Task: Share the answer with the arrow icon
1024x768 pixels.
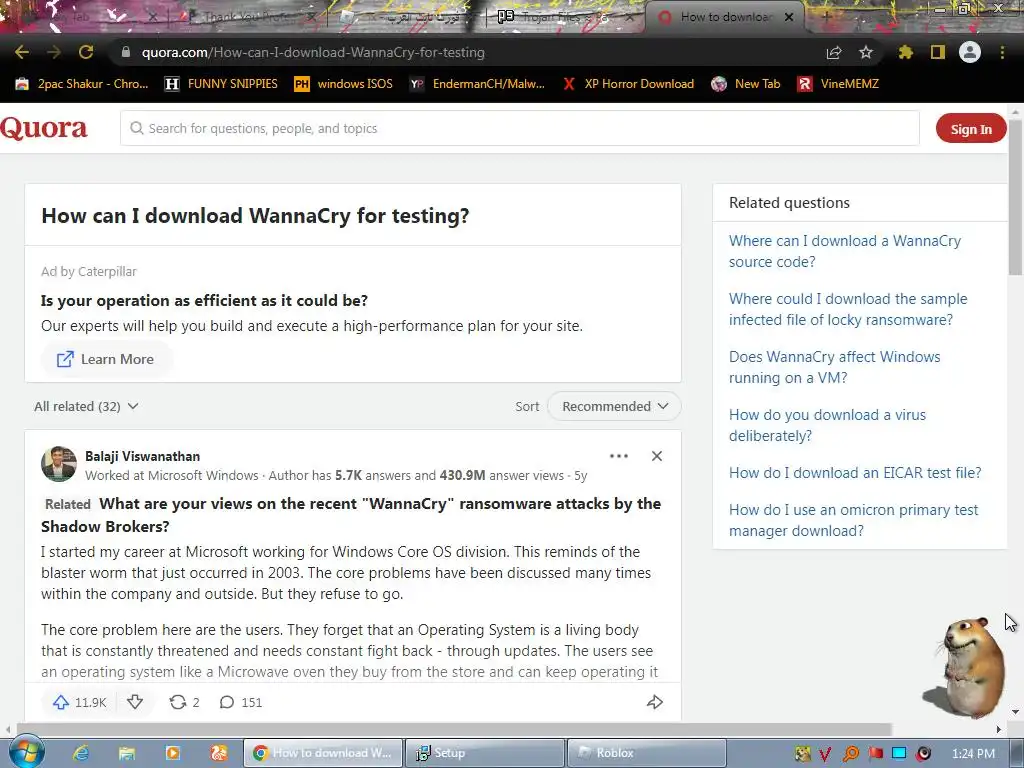Action: click(x=654, y=702)
